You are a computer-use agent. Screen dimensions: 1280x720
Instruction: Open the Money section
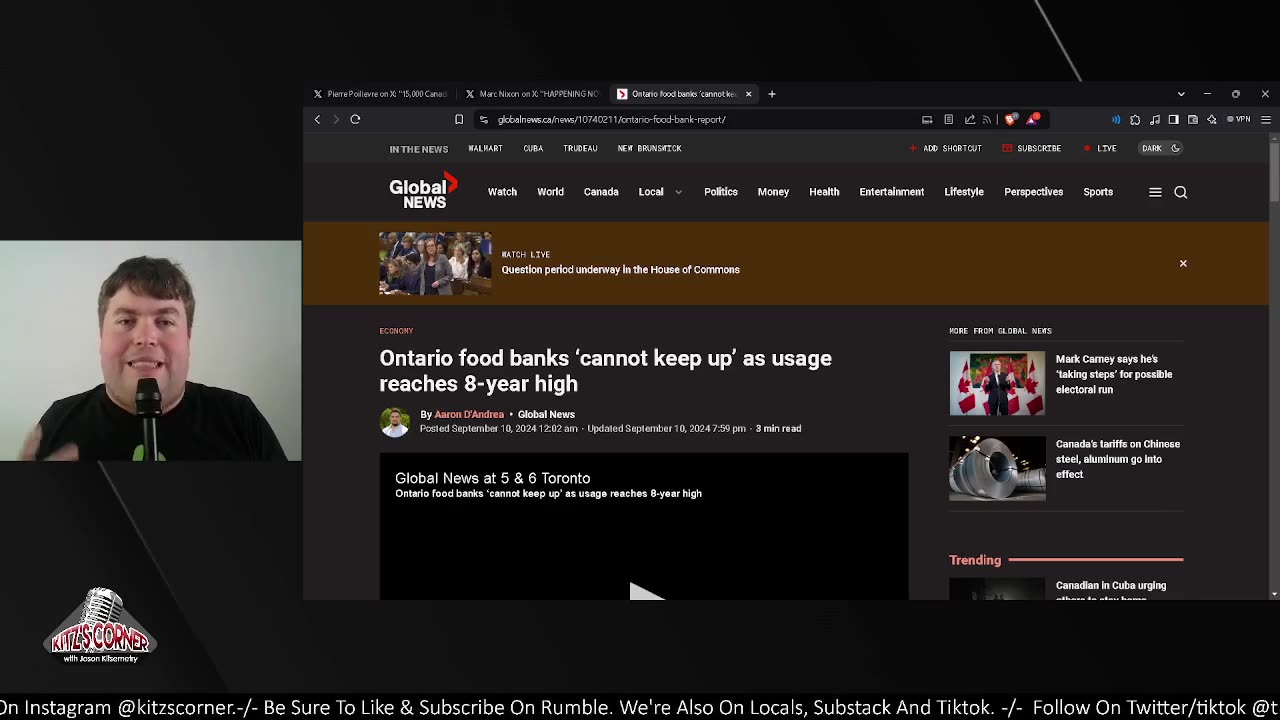point(773,192)
